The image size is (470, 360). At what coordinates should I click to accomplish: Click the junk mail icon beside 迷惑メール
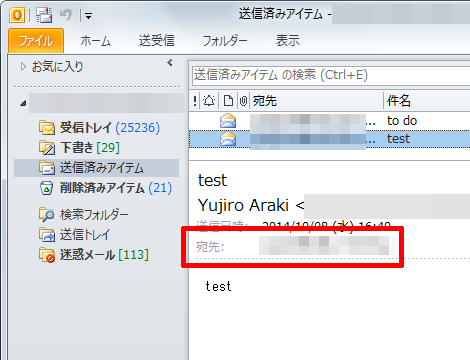(47, 255)
